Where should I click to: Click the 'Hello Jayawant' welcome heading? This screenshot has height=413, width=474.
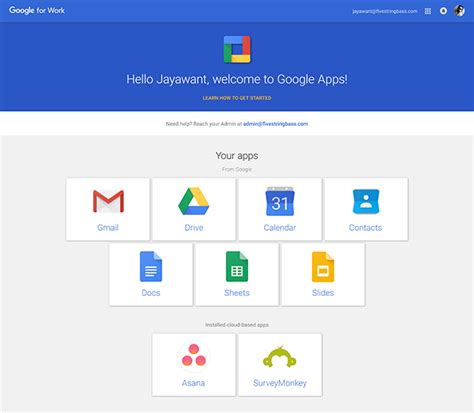click(x=237, y=79)
